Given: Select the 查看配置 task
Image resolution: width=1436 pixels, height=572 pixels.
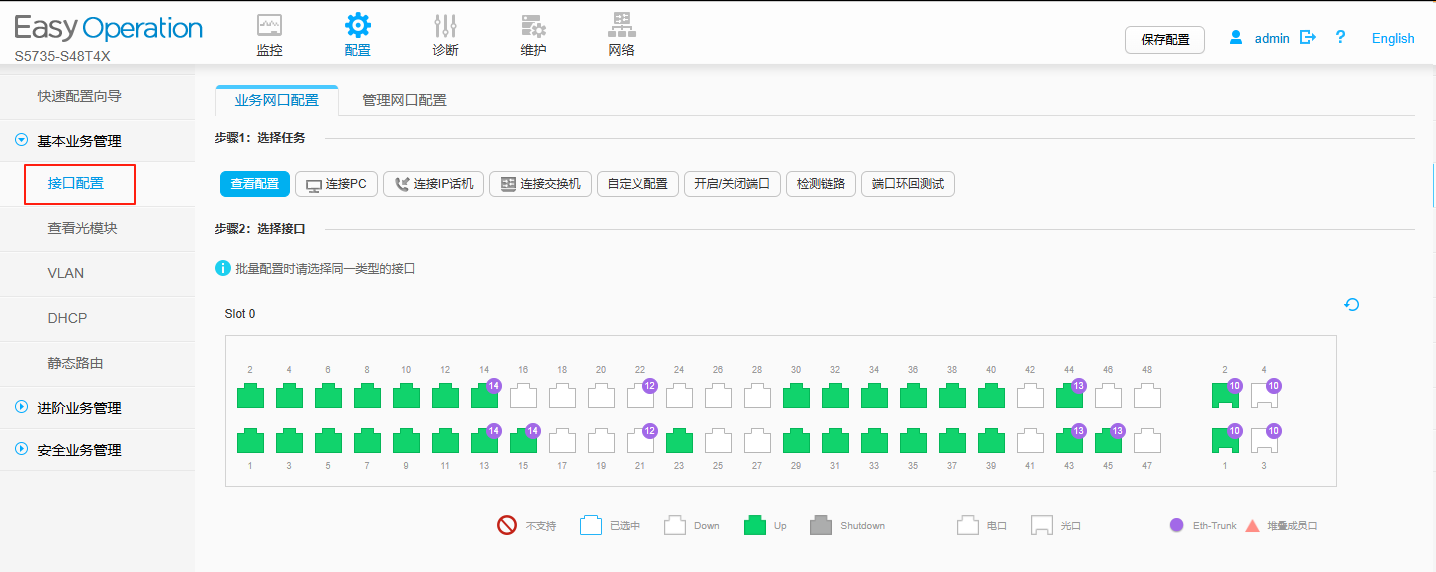Looking at the screenshot, I should [x=255, y=184].
